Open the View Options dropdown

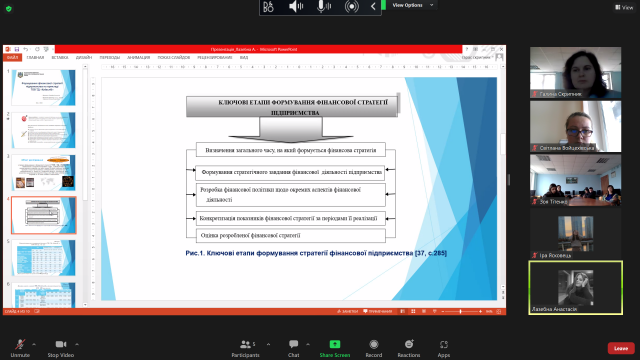click(x=413, y=5)
